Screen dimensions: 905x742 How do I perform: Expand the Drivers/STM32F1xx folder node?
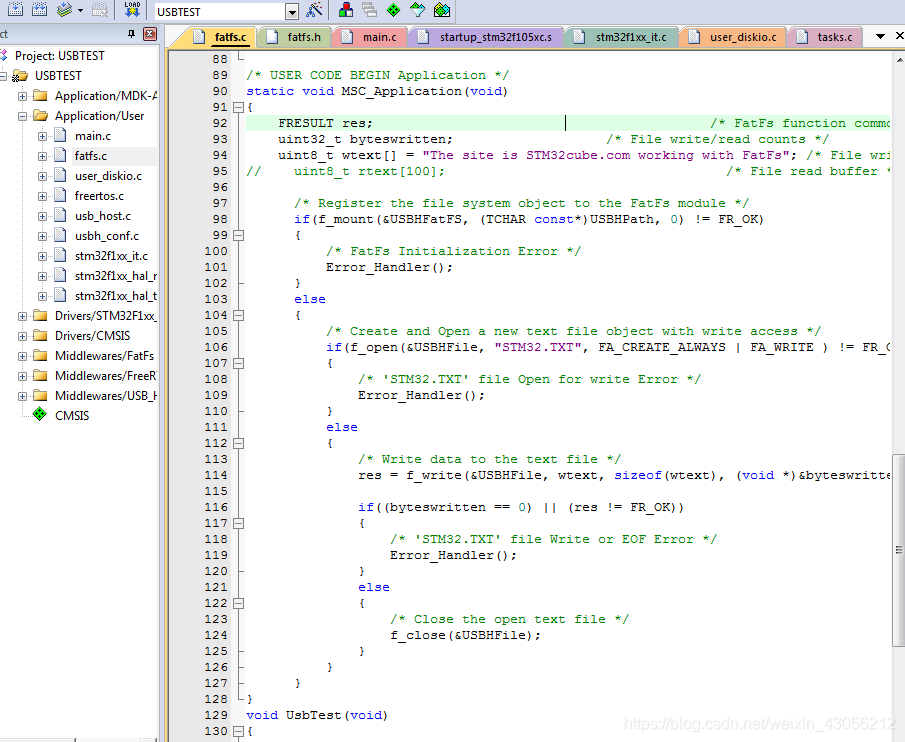(x=22, y=316)
